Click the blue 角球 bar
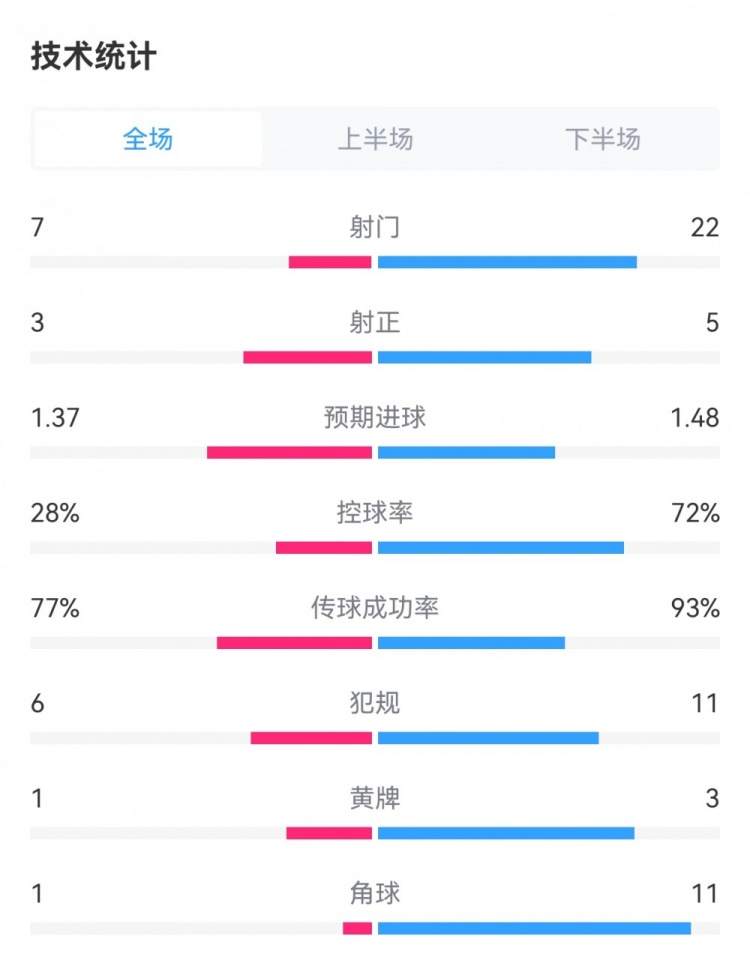Image resolution: width=750 pixels, height=972 pixels. coord(534,928)
